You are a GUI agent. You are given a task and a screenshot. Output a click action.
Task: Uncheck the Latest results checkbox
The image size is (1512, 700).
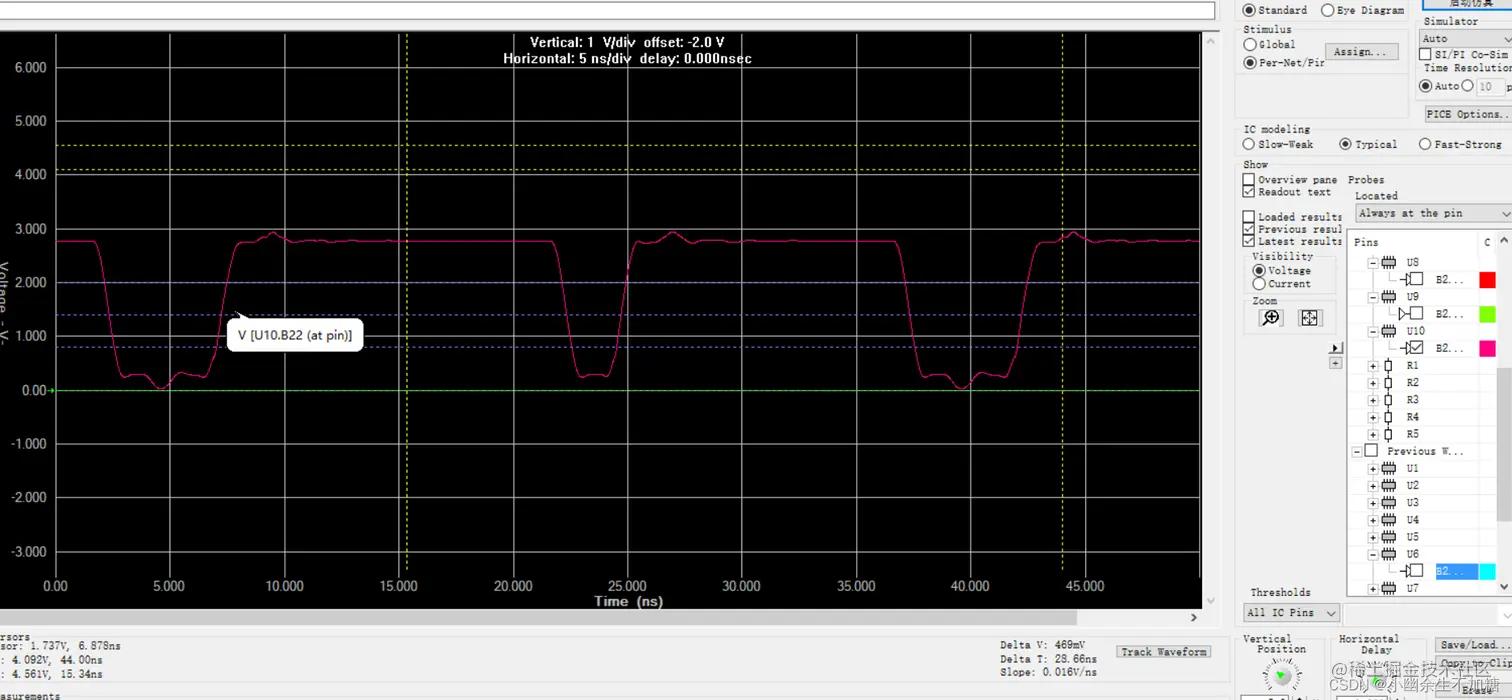tap(1248, 241)
